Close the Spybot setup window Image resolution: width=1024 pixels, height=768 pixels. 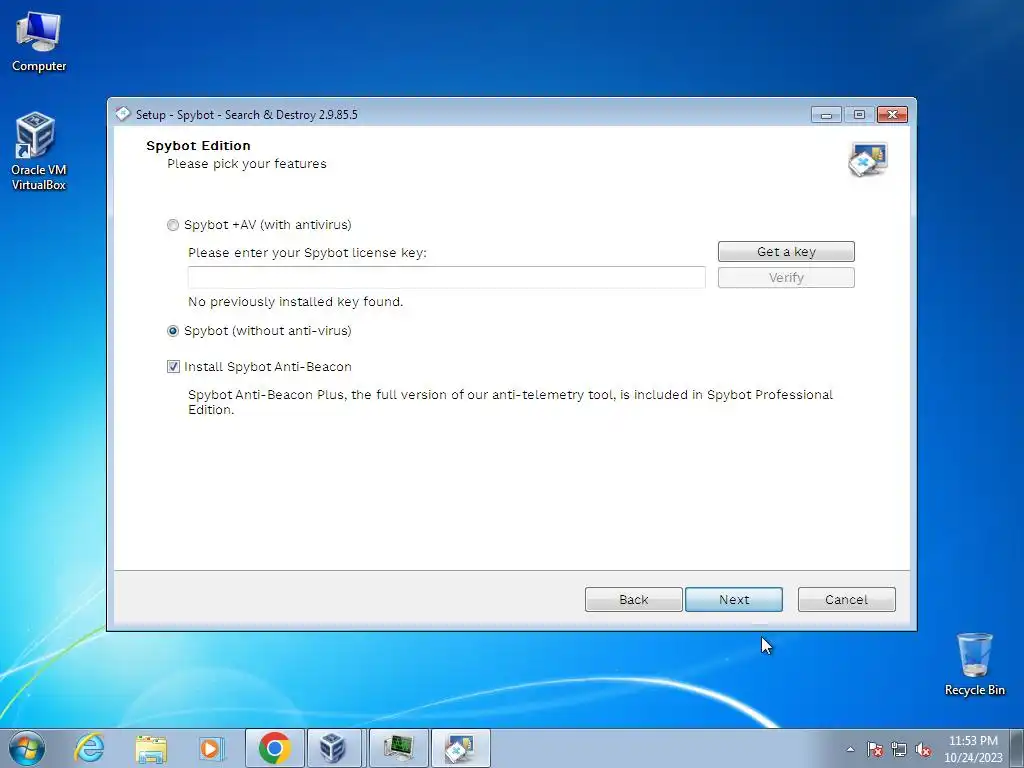pos(892,115)
